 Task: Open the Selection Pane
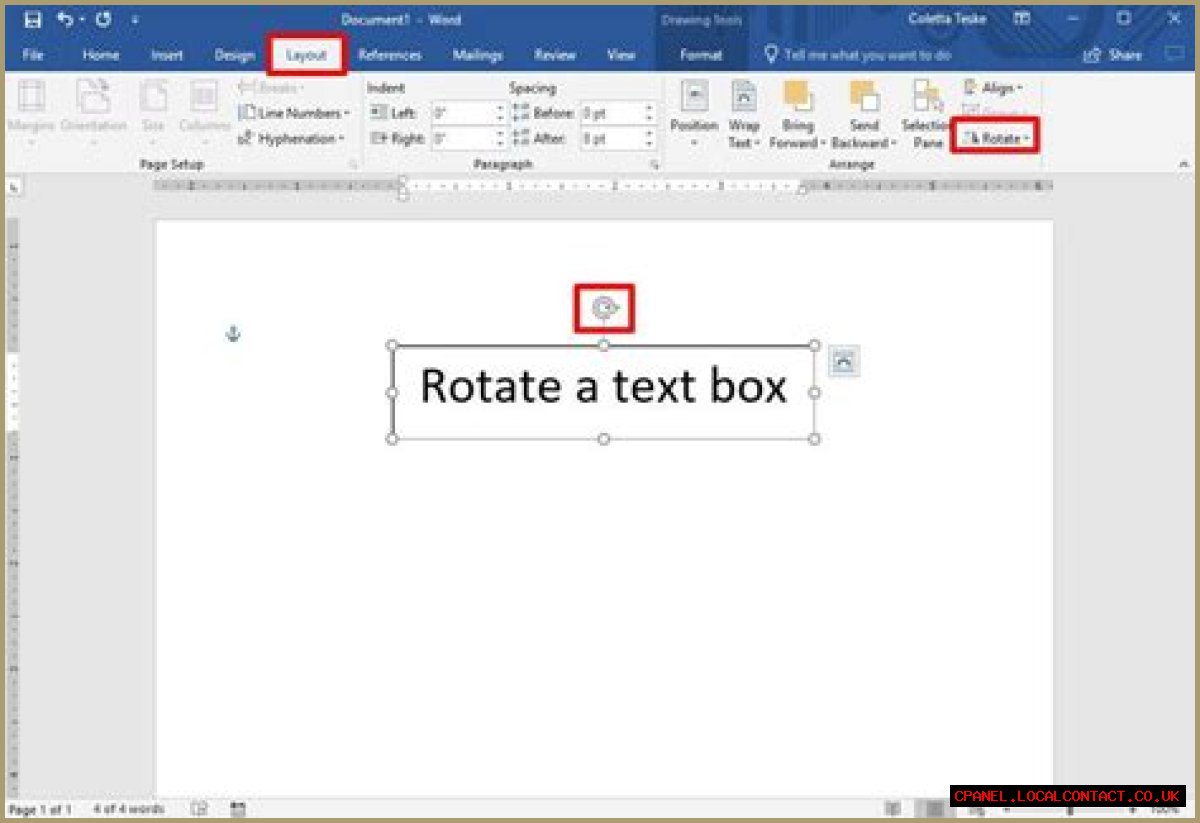pyautogui.click(x=926, y=113)
